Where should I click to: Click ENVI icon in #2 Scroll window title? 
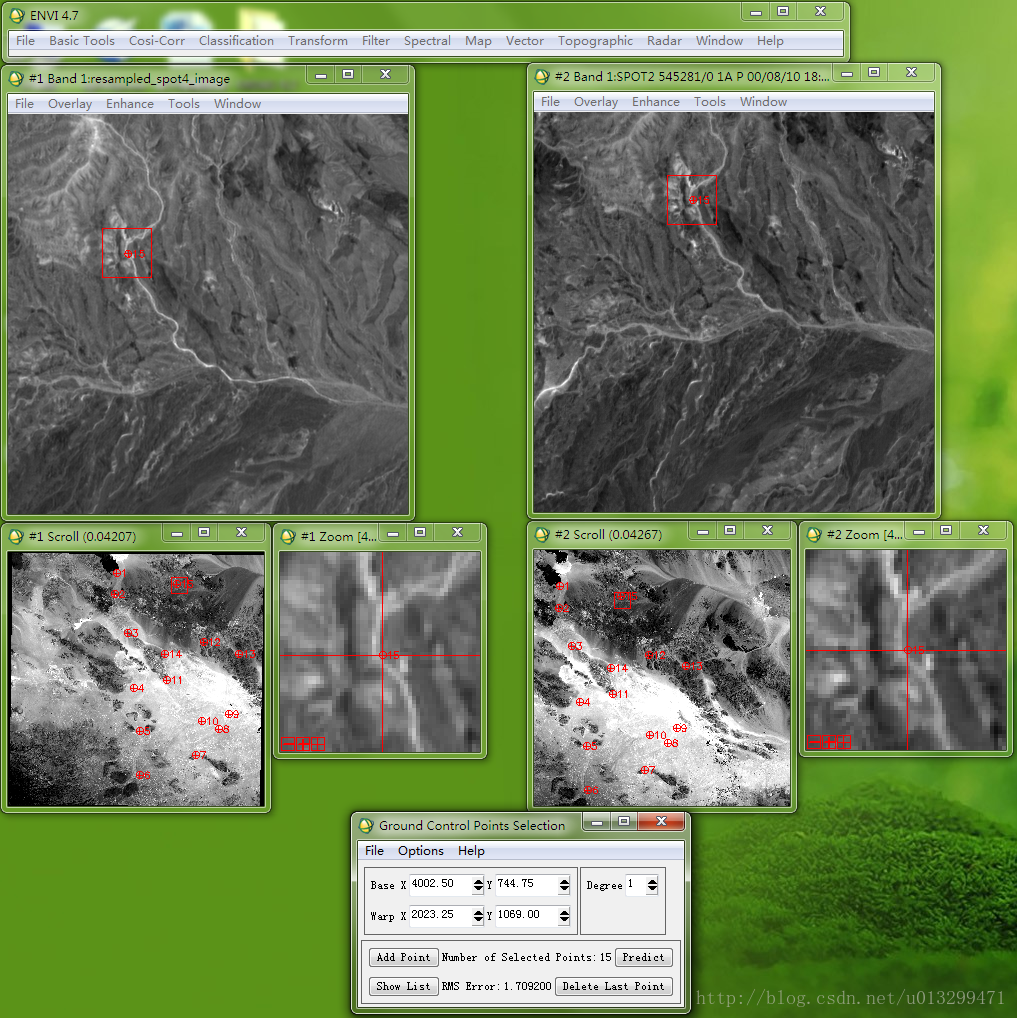click(542, 534)
